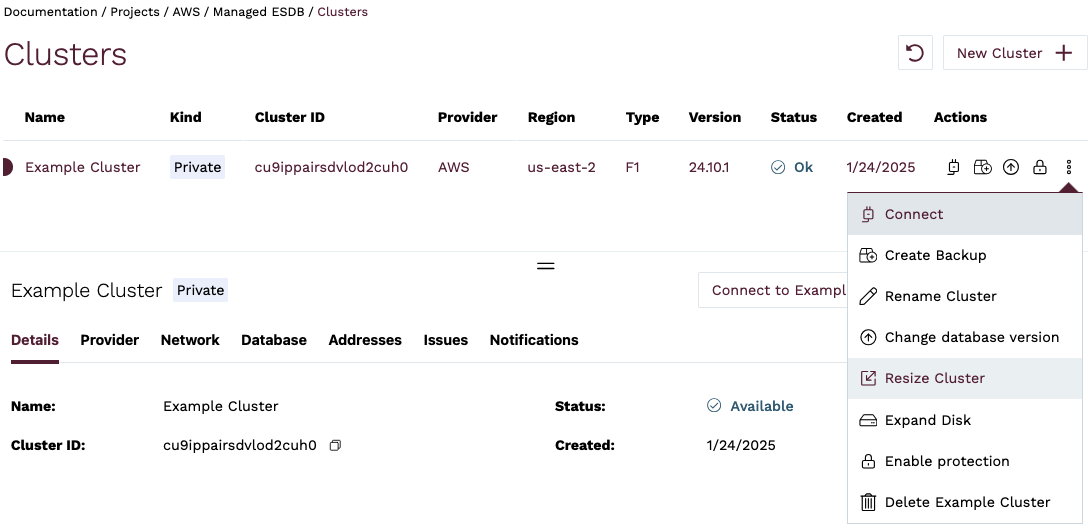Choose Delete Example Cluster option
1088x531 pixels.
(964, 502)
